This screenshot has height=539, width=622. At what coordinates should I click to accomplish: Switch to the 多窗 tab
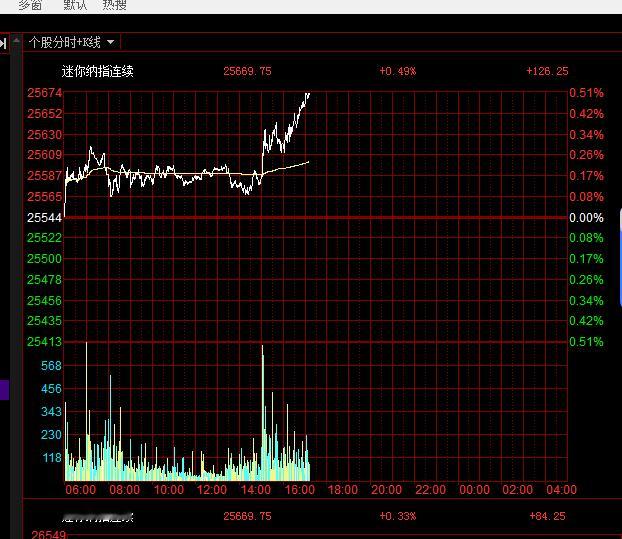(x=30, y=5)
